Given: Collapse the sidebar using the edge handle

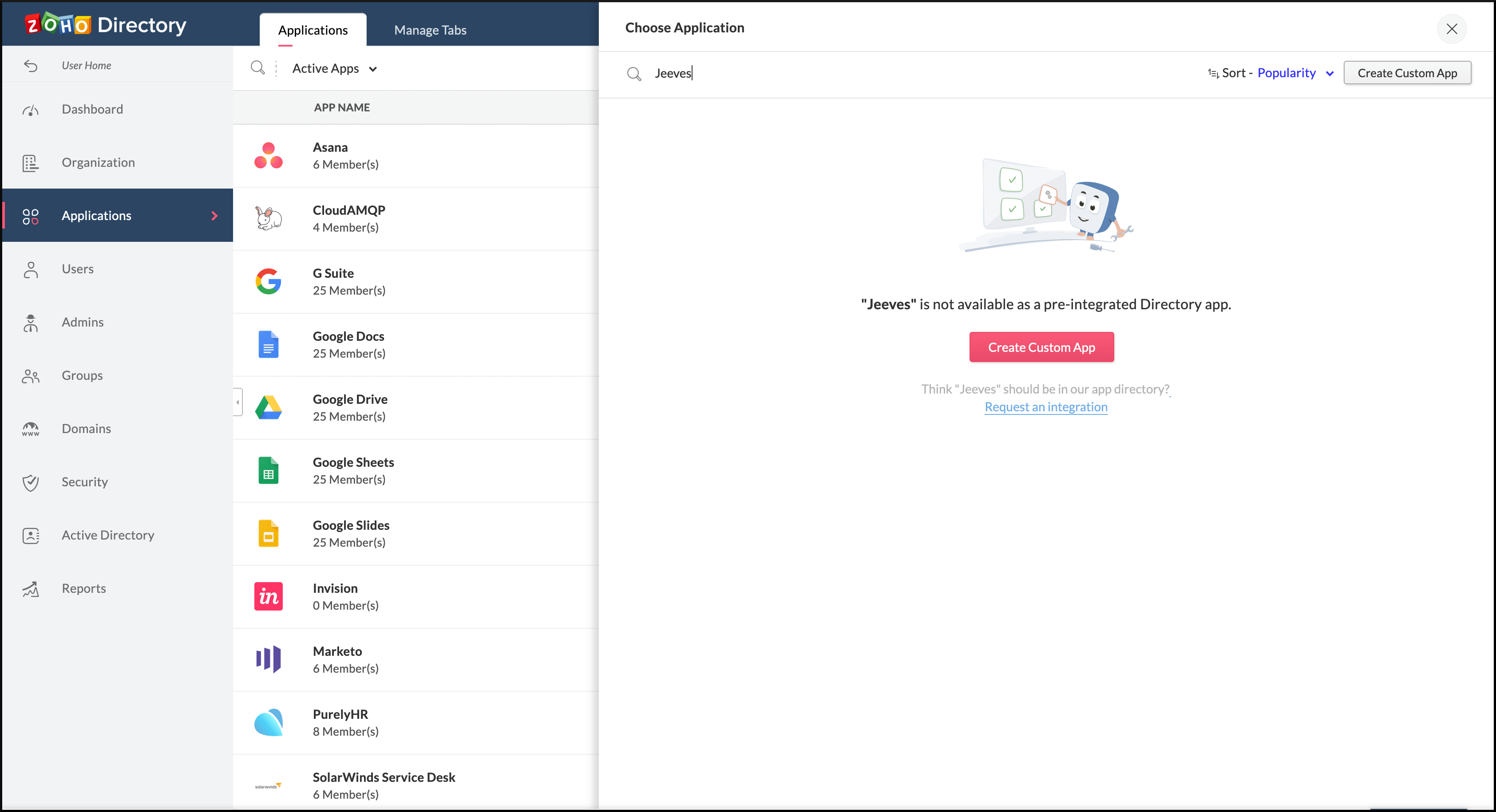Looking at the screenshot, I should (x=237, y=402).
